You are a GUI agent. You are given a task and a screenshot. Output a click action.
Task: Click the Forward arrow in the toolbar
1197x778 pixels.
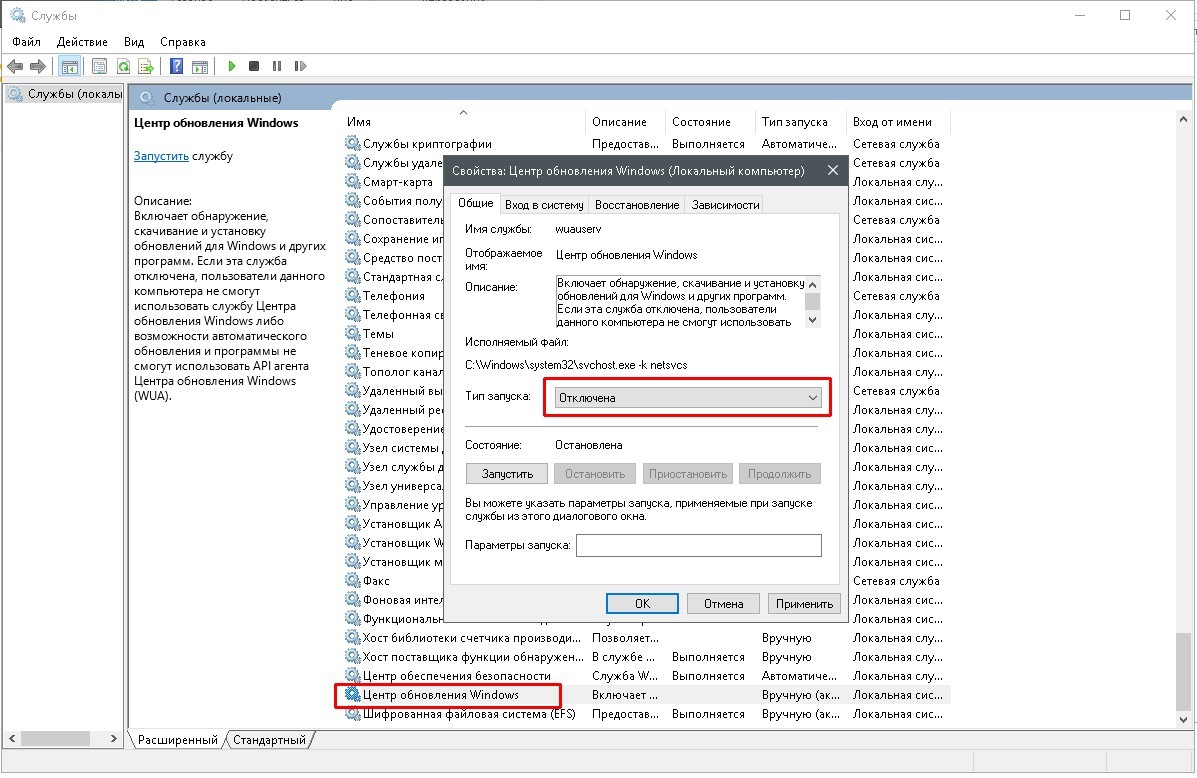(x=37, y=66)
